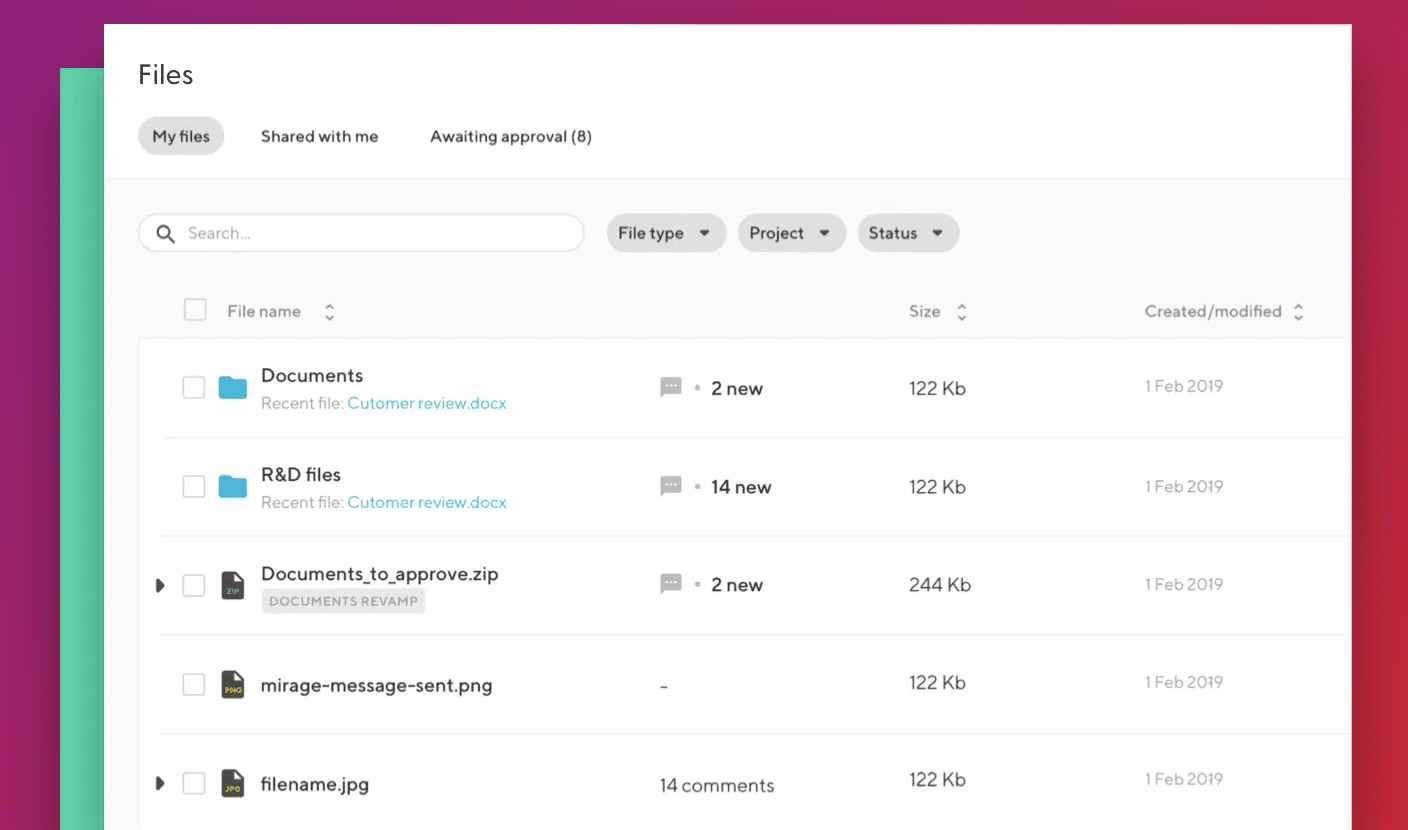Toggle the select-all checkbox in the header

pos(195,310)
